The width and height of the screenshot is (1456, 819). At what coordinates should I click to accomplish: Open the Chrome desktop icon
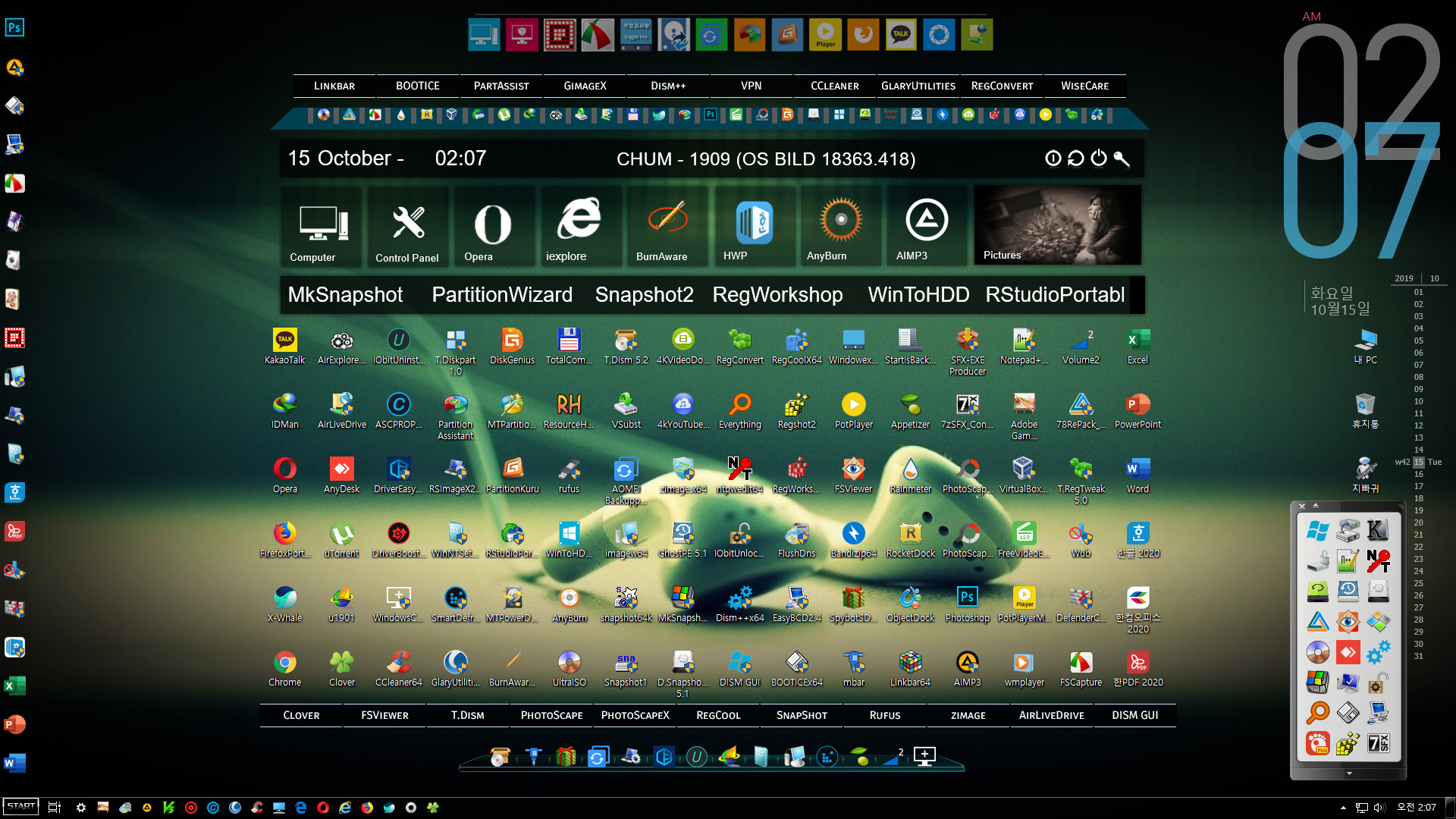284,669
